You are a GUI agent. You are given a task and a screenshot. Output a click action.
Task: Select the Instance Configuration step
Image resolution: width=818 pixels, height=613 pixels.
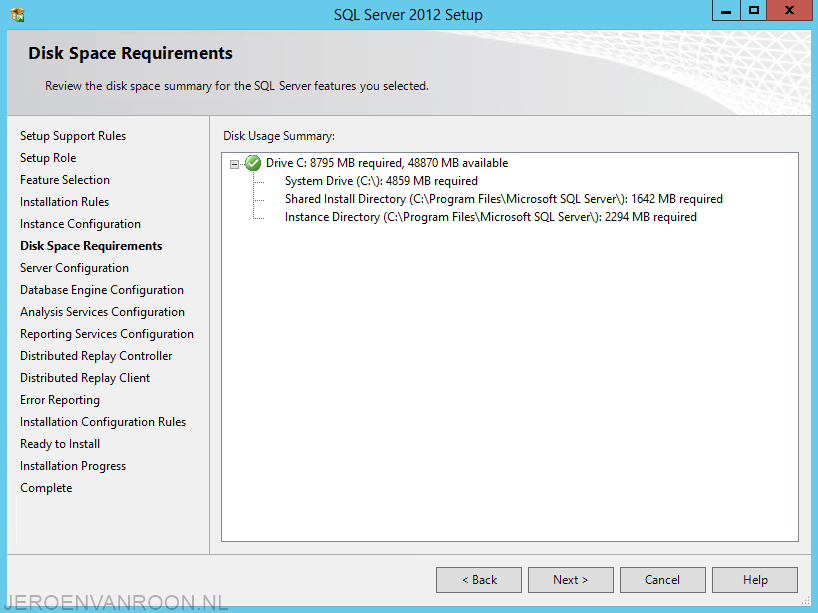[x=80, y=224]
